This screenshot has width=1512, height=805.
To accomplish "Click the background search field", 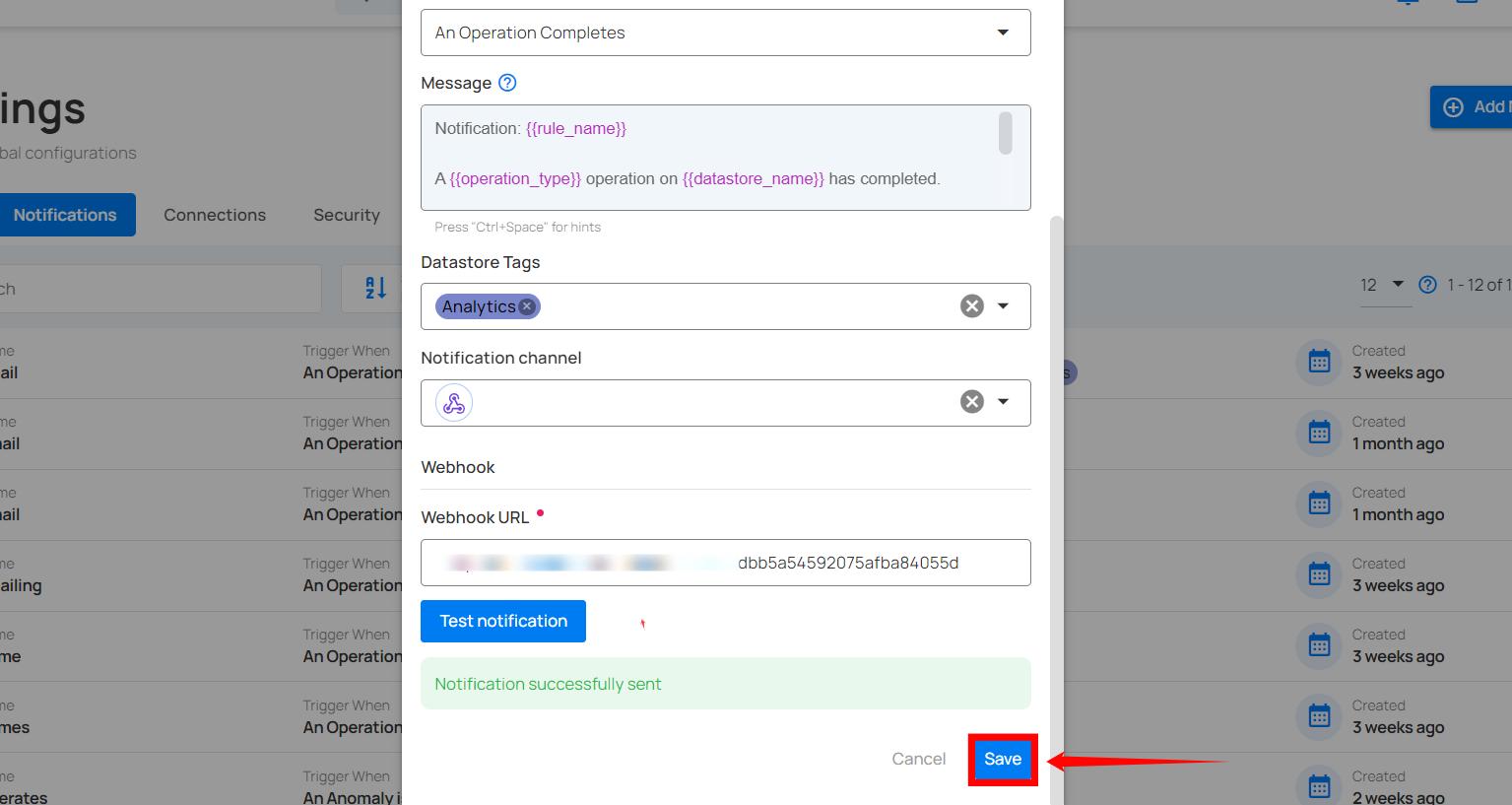I will tap(160, 289).
